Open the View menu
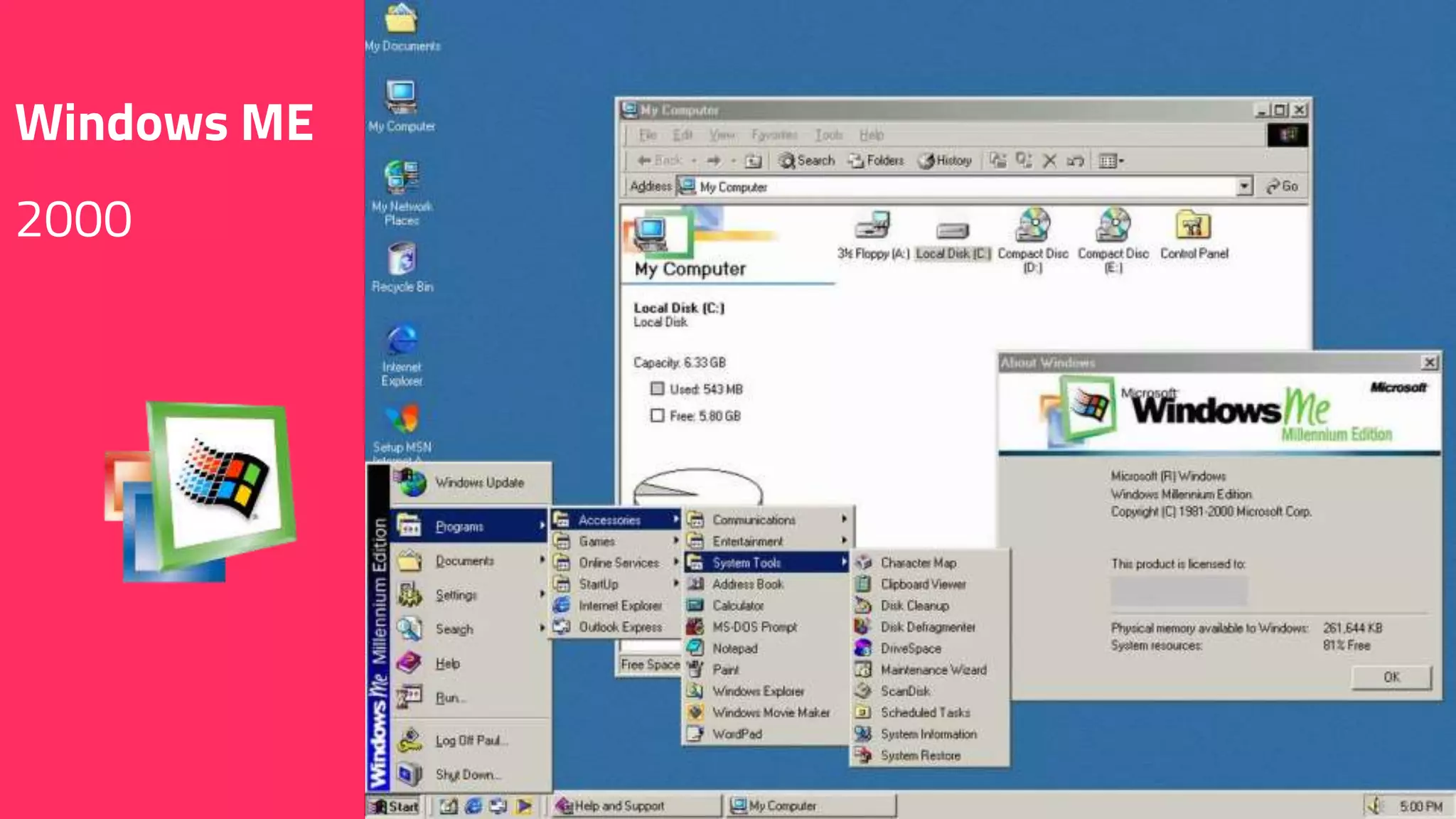The height and width of the screenshot is (819, 1456). [722, 135]
